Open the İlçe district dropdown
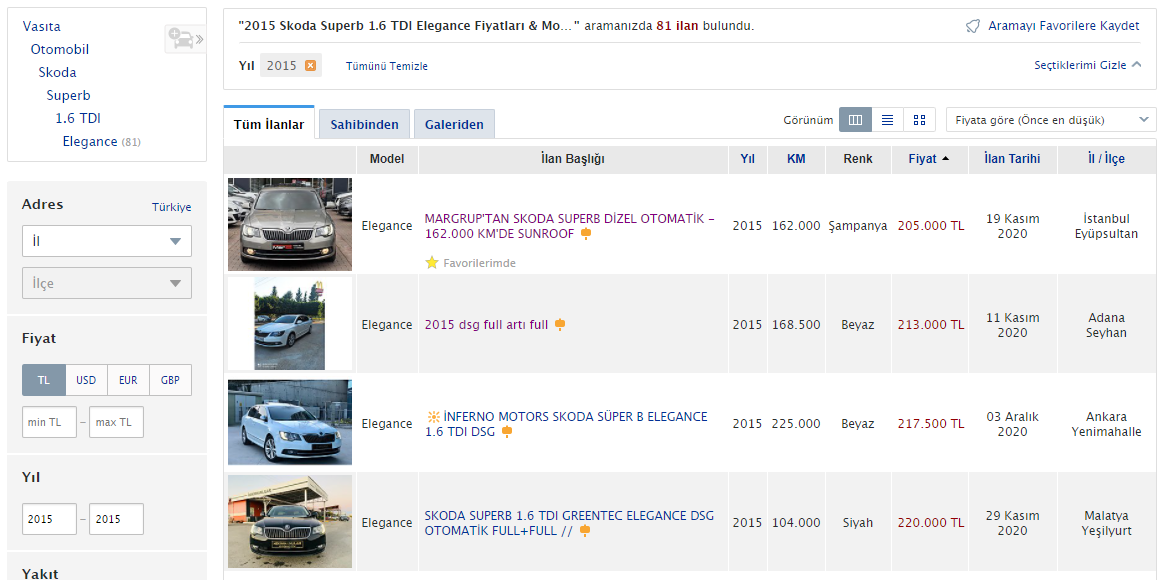Screen dimensions: 1165x580 pyautogui.click(x=107, y=283)
